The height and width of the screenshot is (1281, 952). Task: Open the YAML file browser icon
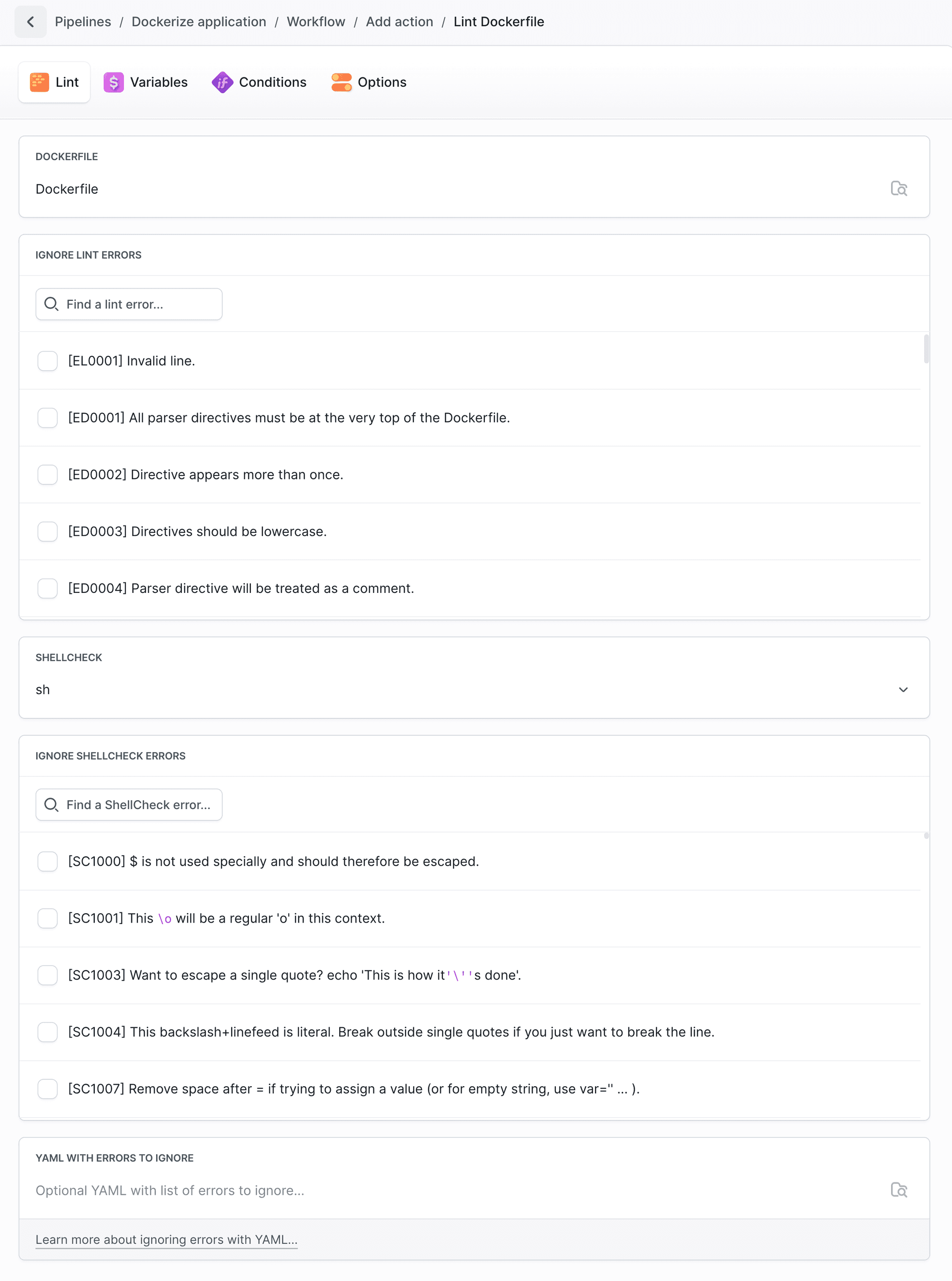tap(899, 1189)
